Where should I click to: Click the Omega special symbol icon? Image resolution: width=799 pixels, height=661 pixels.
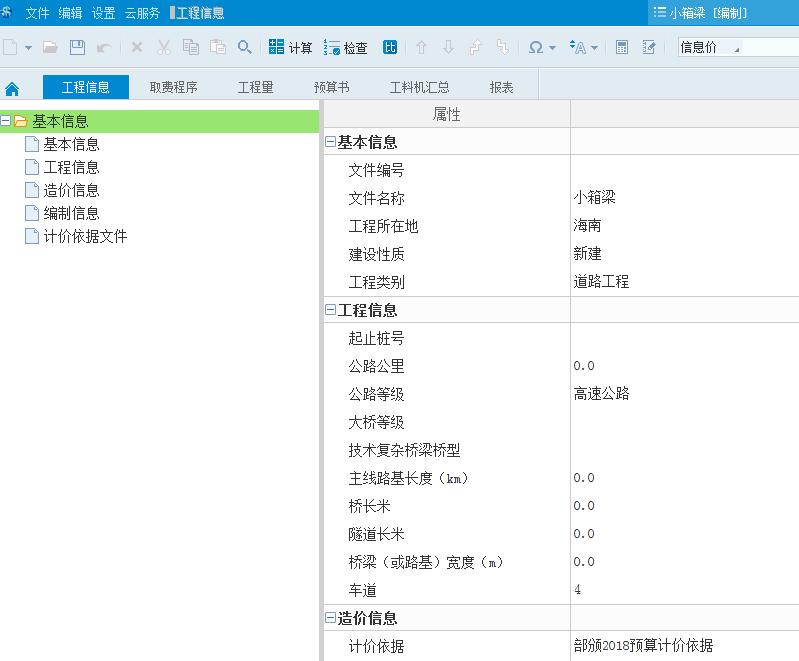click(x=536, y=47)
